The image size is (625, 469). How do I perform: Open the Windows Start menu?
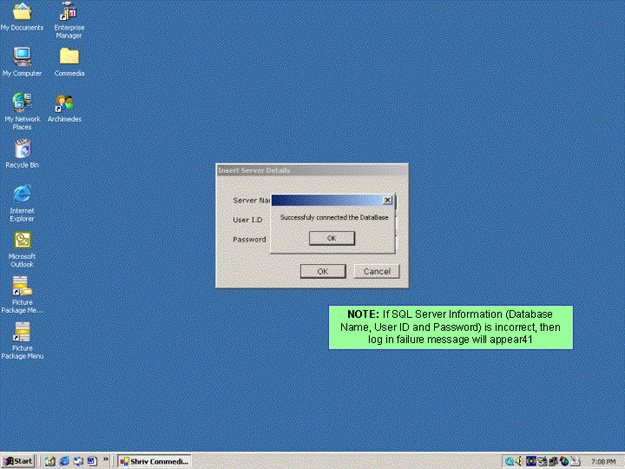pos(18,461)
